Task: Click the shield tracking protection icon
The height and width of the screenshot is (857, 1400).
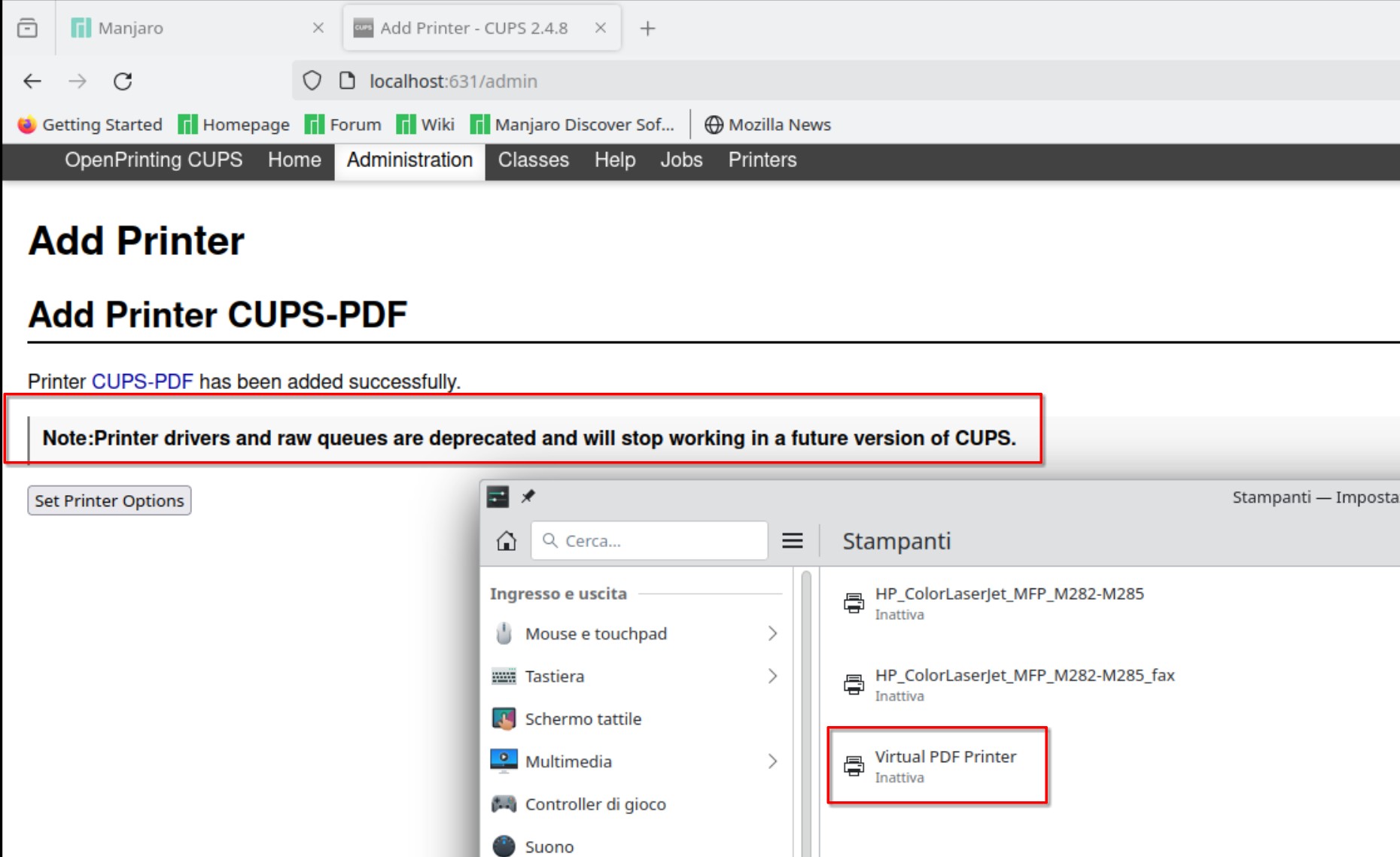Action: 312,81
